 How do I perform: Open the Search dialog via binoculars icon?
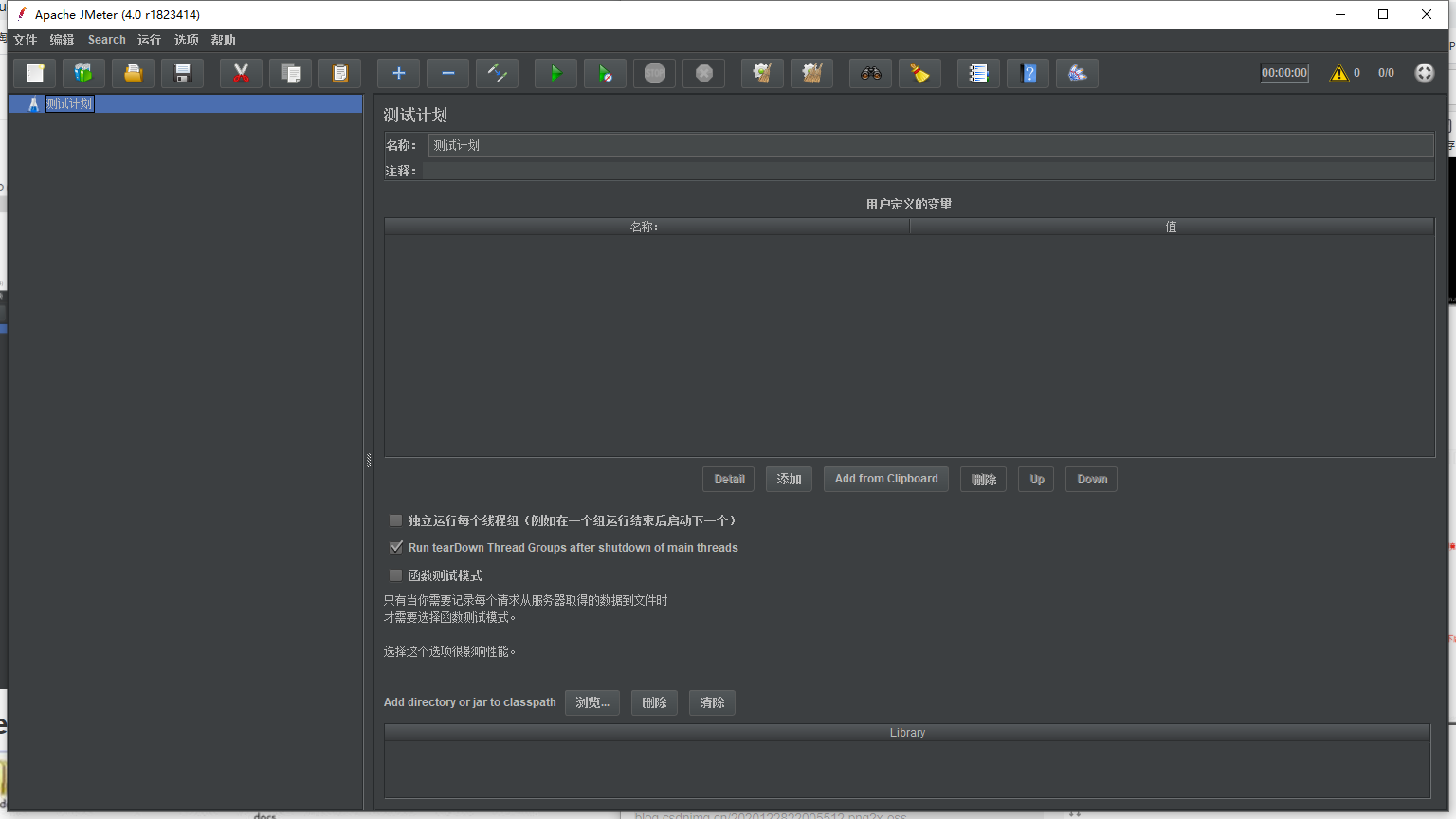click(x=871, y=73)
